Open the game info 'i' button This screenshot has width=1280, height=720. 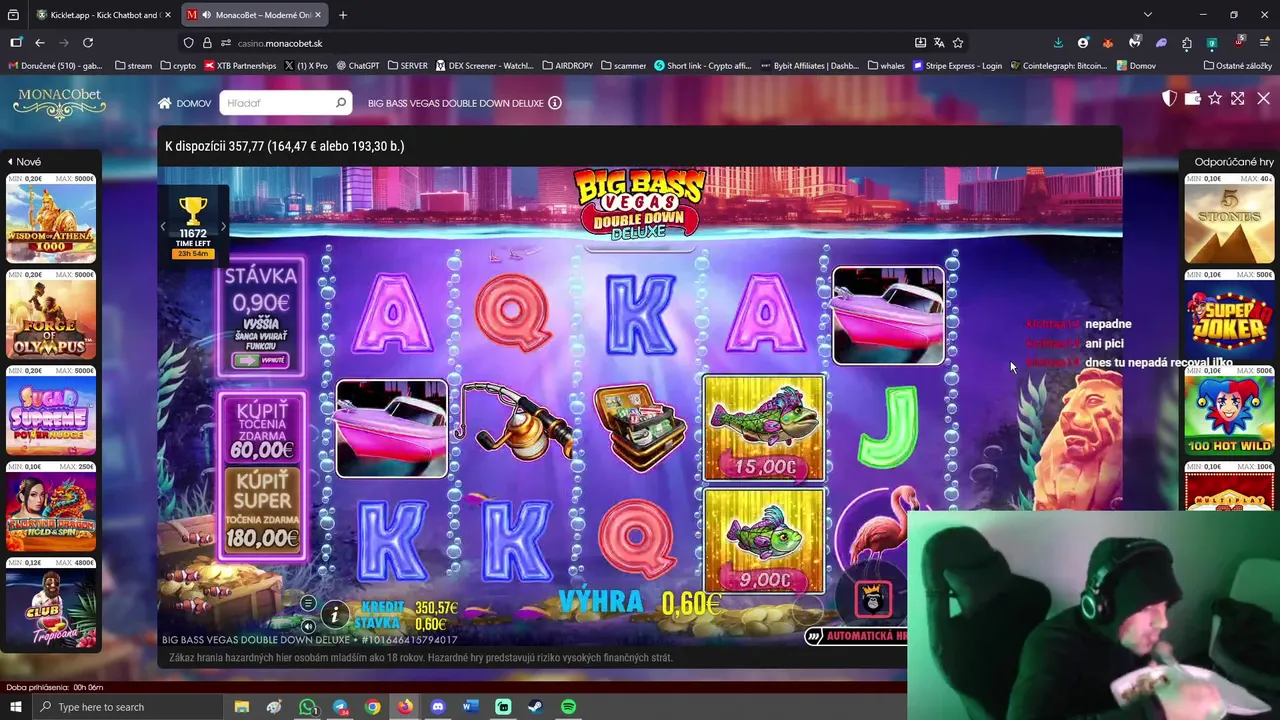pyautogui.click(x=335, y=615)
